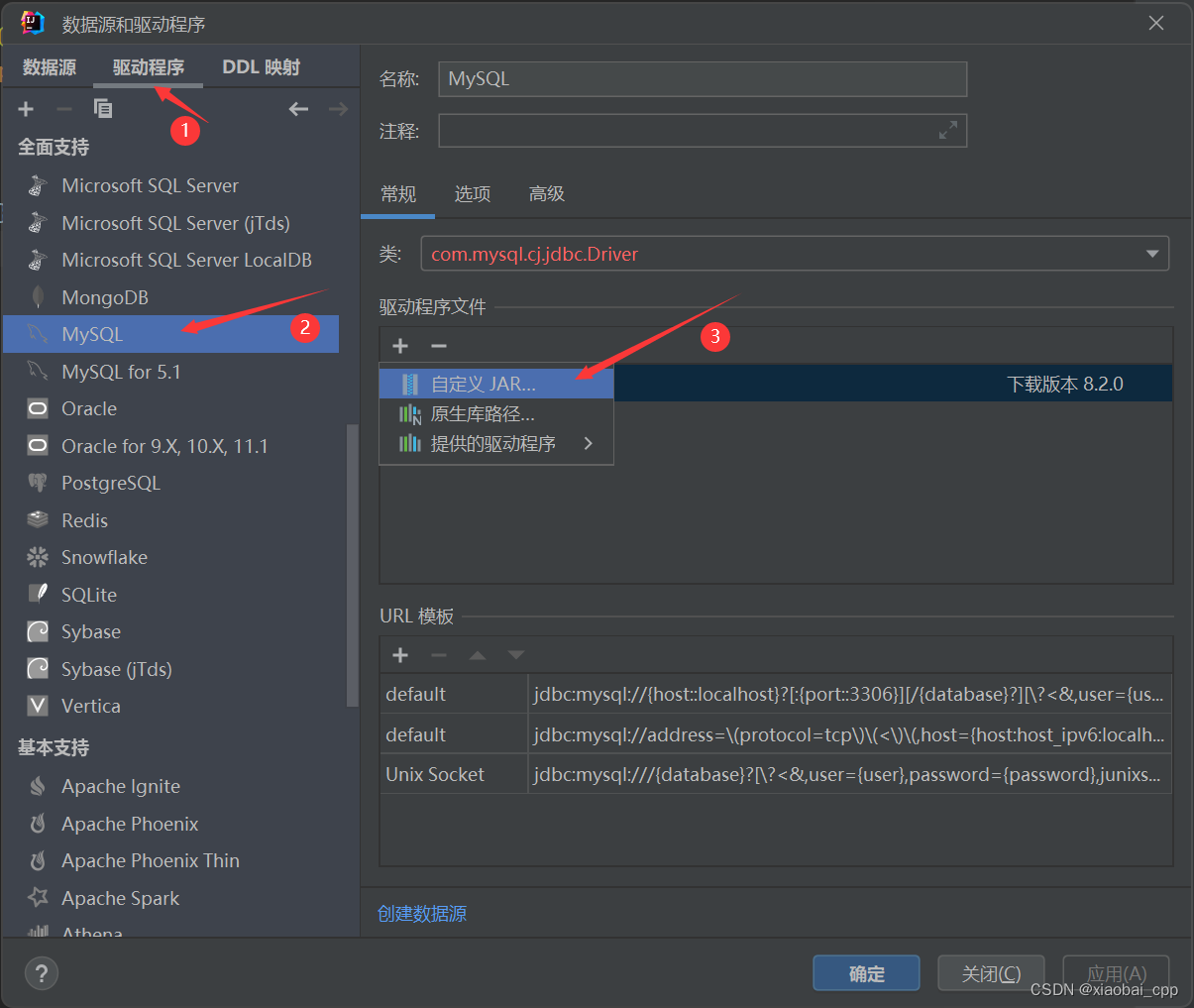The width and height of the screenshot is (1194, 1008).
Task: Open help with question mark button
Action: tap(42, 973)
